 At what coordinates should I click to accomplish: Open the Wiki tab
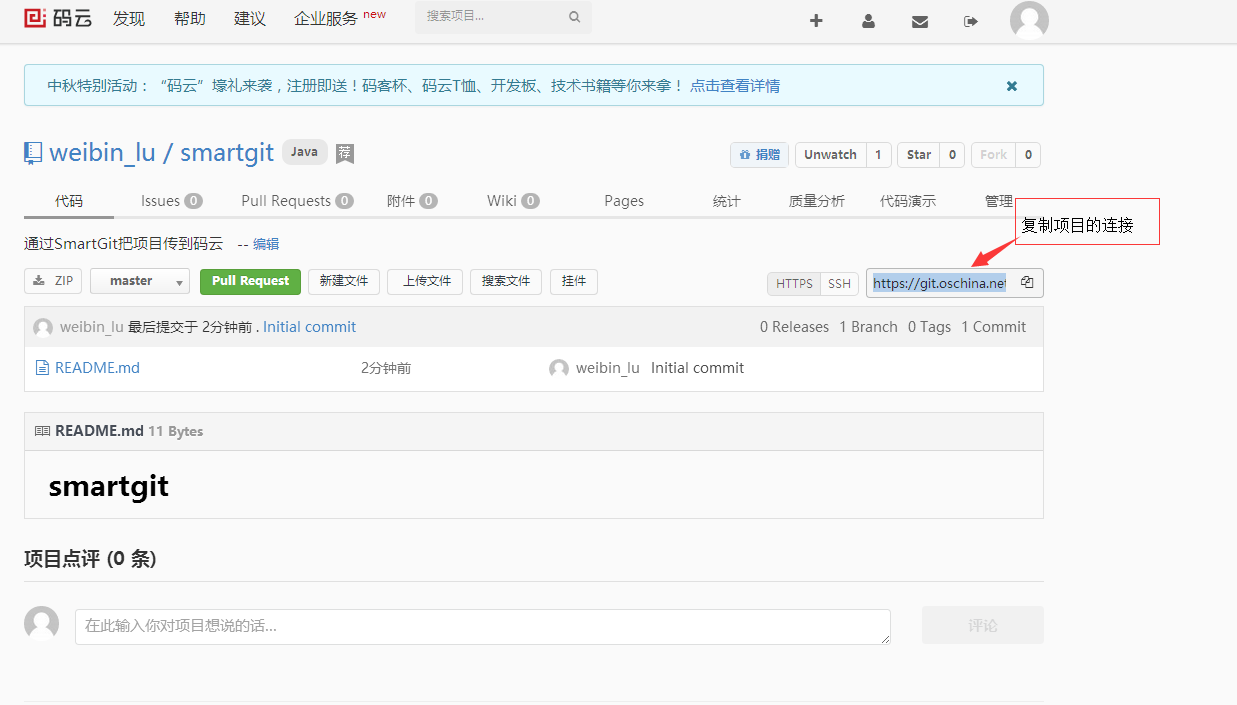coord(513,201)
